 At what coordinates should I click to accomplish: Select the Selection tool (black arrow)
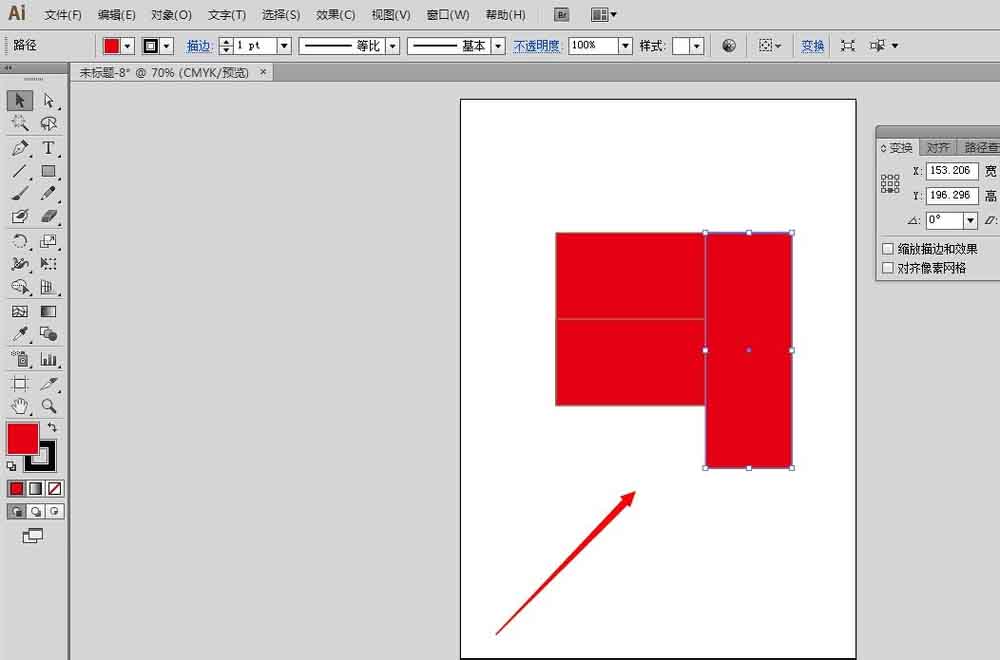click(x=20, y=101)
